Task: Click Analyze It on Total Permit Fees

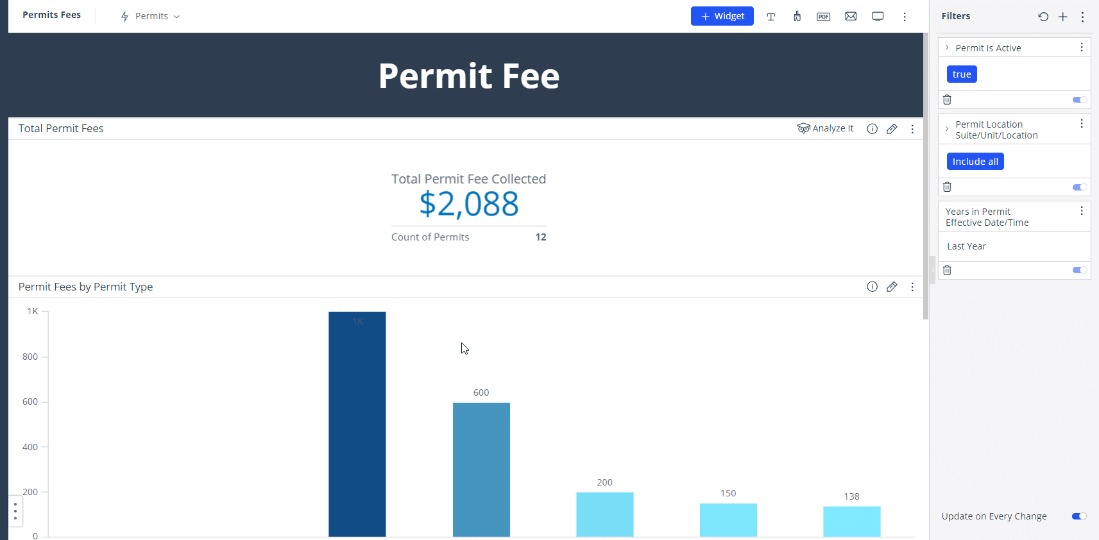Action: click(x=825, y=129)
